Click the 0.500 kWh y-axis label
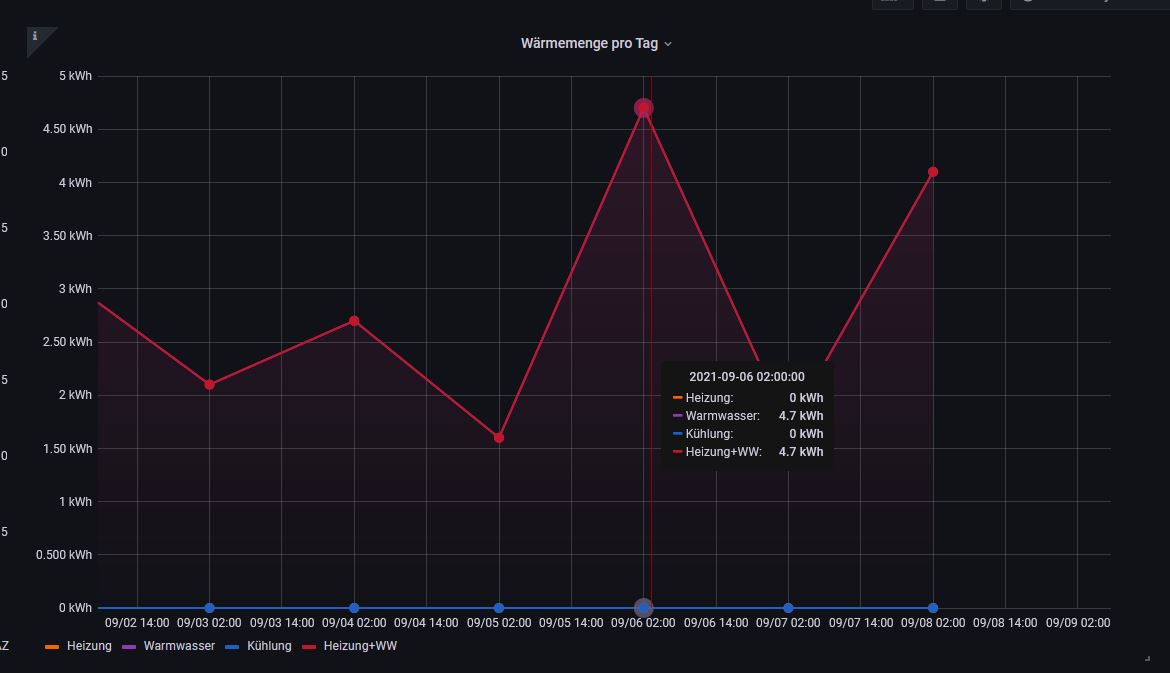Image resolution: width=1170 pixels, height=673 pixels. click(63, 554)
